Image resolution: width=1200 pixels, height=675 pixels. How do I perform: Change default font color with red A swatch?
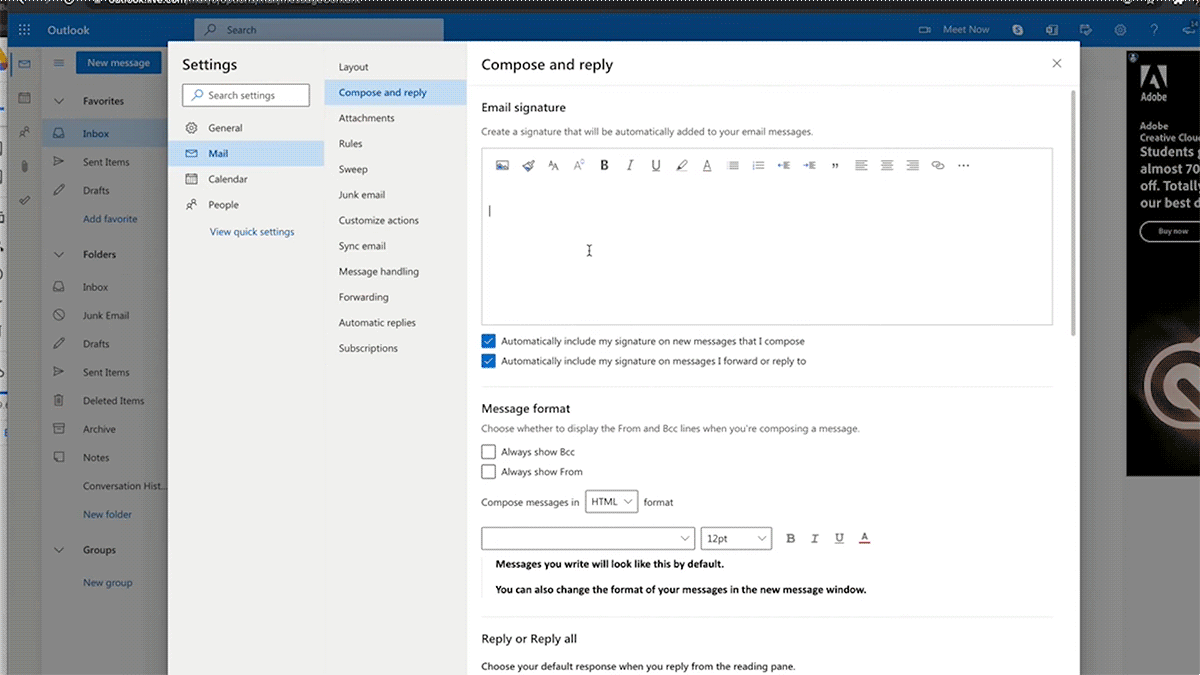point(864,538)
